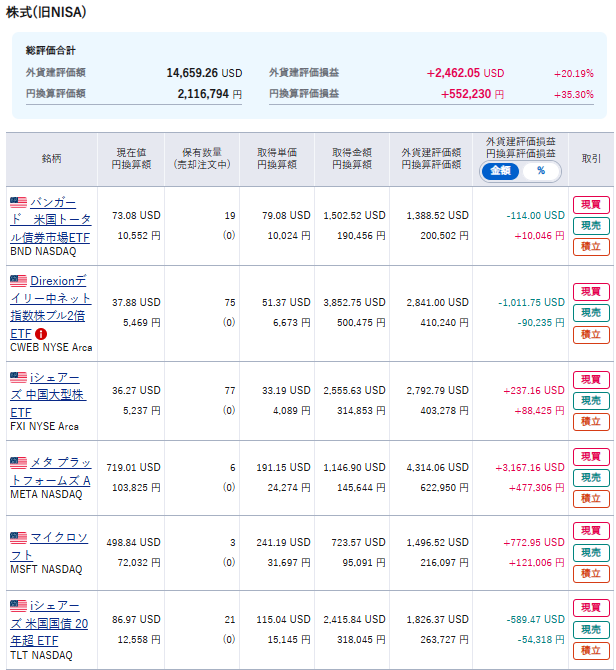Click META's gain +3,167.16 USD
The height and width of the screenshot is (670, 616).
530,467
